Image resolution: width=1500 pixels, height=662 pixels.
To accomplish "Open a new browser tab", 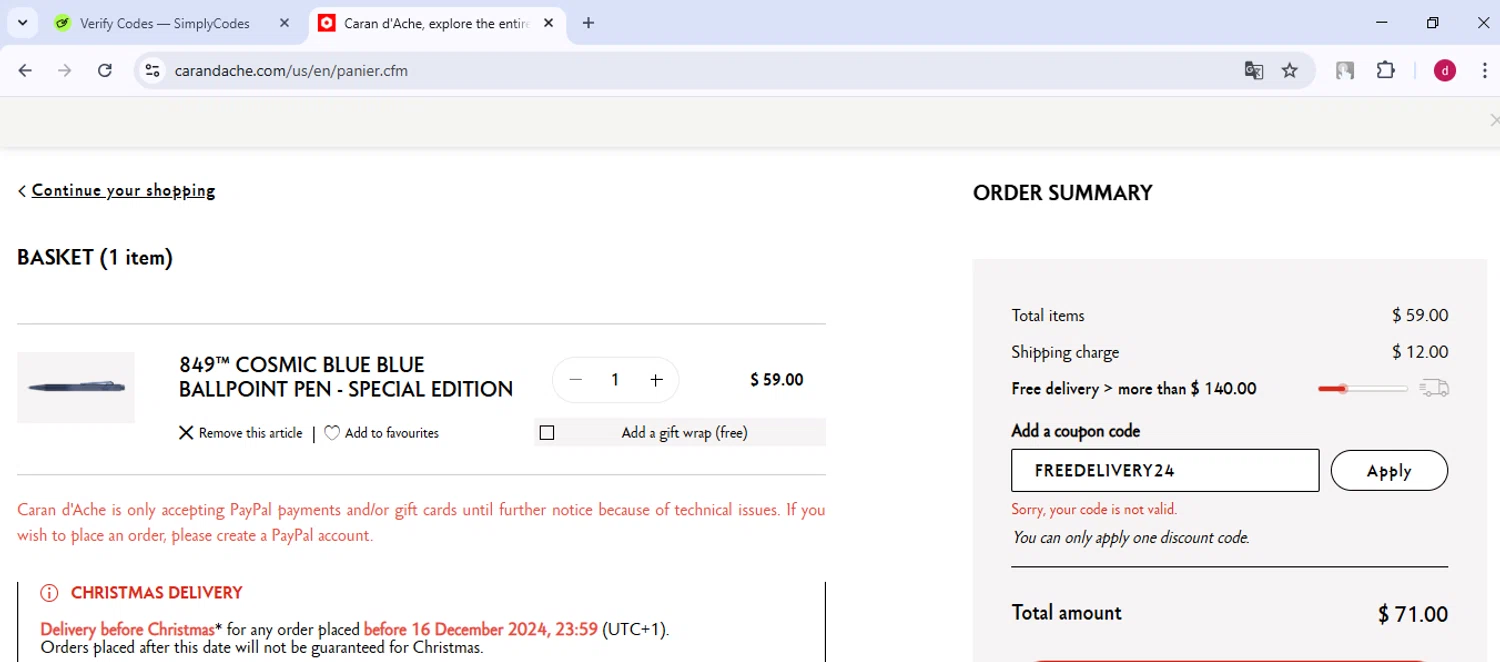I will click(x=588, y=23).
